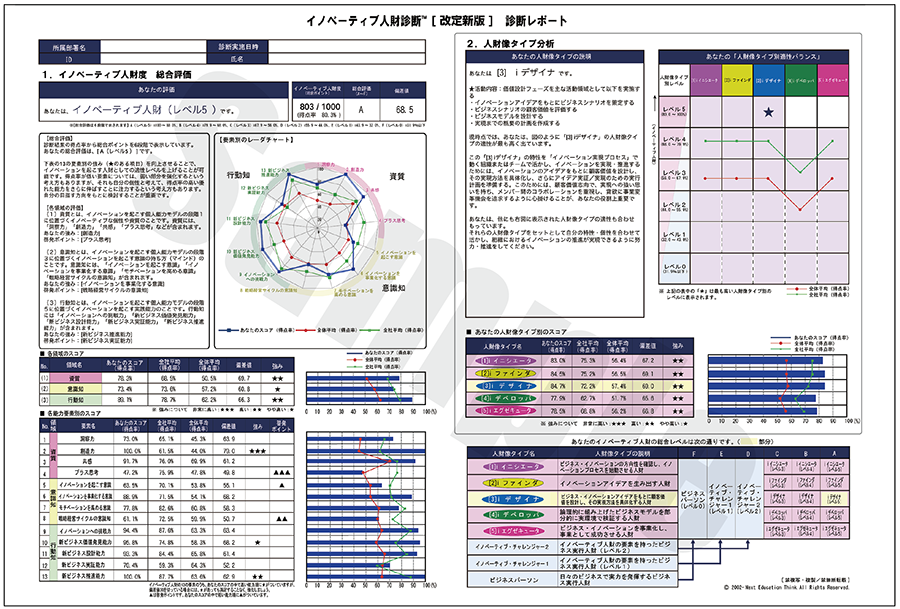The image size is (900, 609).
Task: Click the deviation value 68.5
Action: (x=404, y=110)
